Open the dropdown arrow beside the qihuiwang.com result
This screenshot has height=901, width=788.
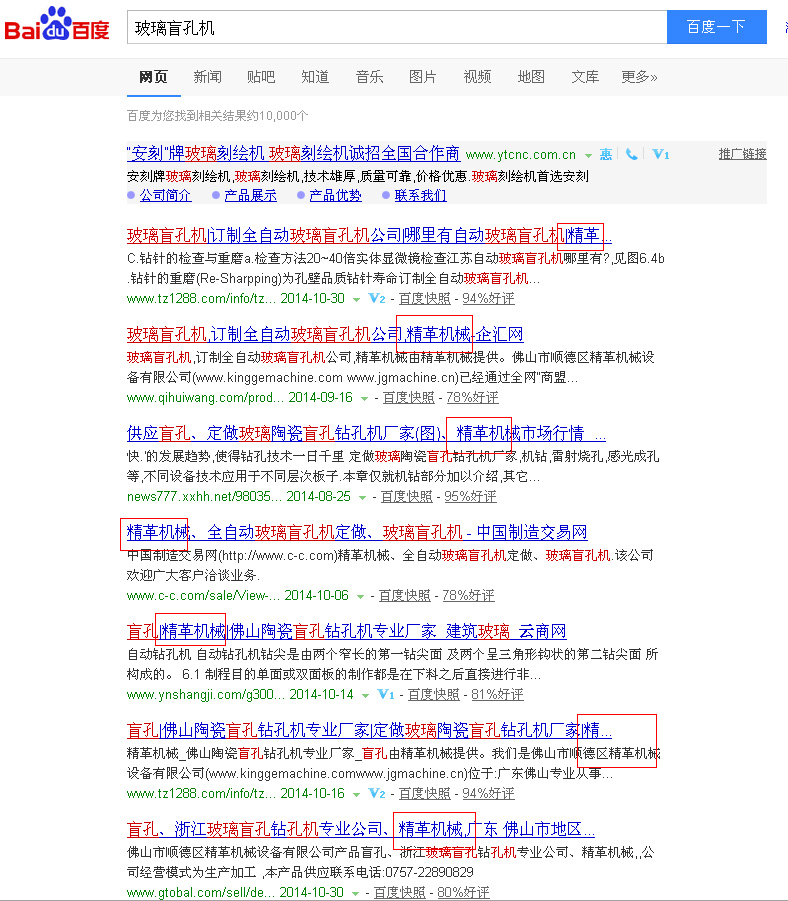(x=364, y=398)
